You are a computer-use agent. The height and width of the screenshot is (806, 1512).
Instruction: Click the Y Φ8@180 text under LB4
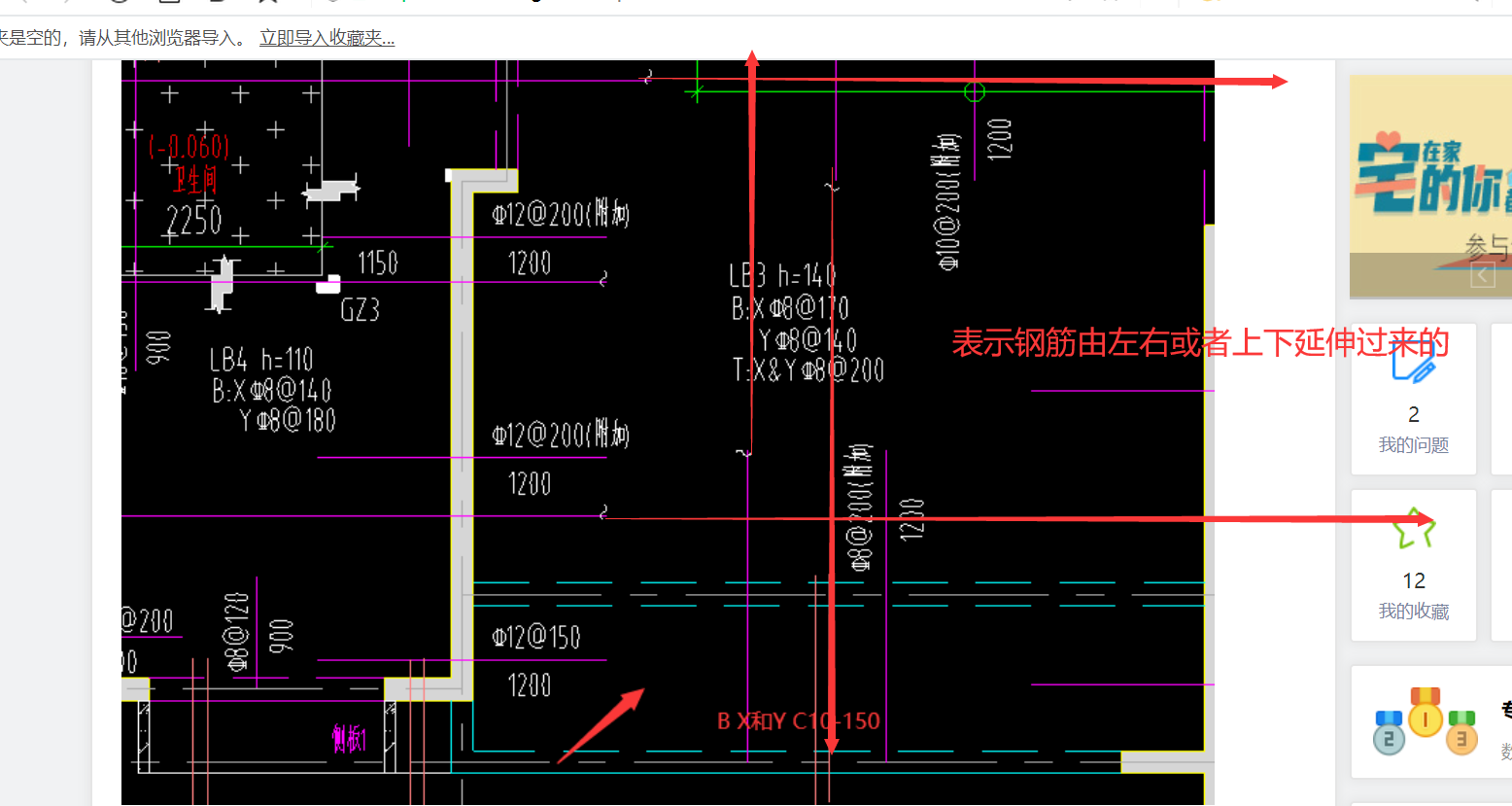tap(288, 421)
